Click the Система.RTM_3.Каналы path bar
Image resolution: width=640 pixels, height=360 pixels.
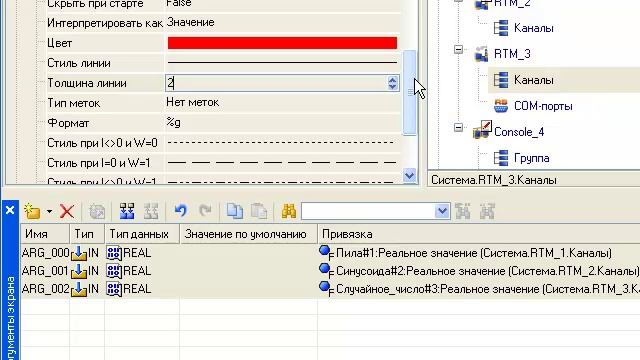534,180
